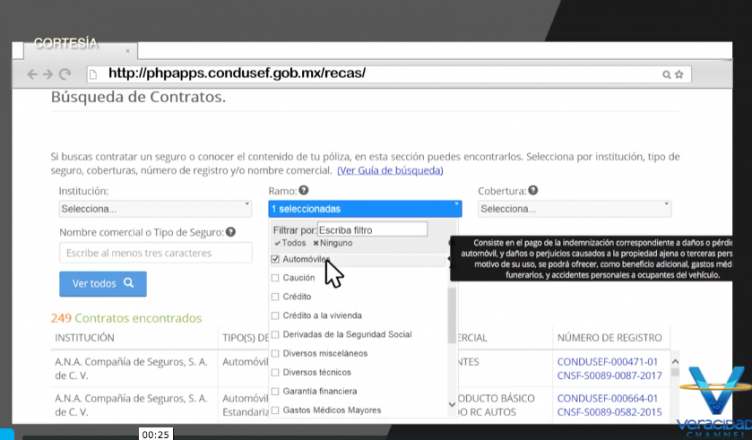Uncheck the Automóviles checkbox

(x=275, y=259)
